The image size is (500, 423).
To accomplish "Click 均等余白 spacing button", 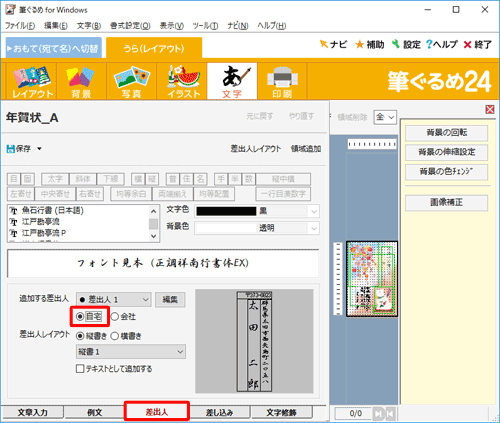I will tap(131, 194).
